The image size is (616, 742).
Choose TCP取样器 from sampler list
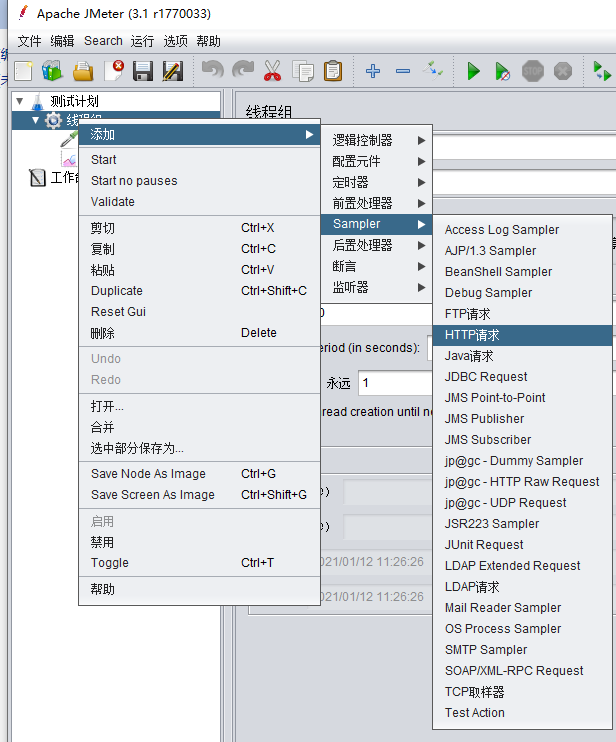522,692
